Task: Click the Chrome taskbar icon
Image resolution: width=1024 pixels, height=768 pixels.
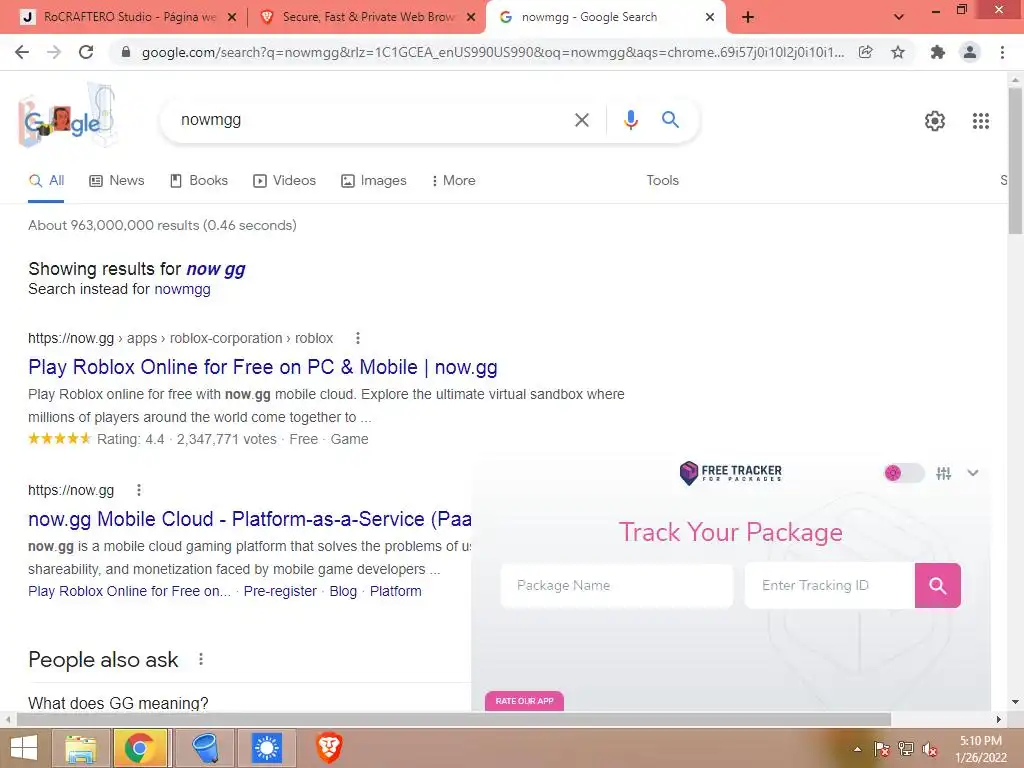Action: 140,748
